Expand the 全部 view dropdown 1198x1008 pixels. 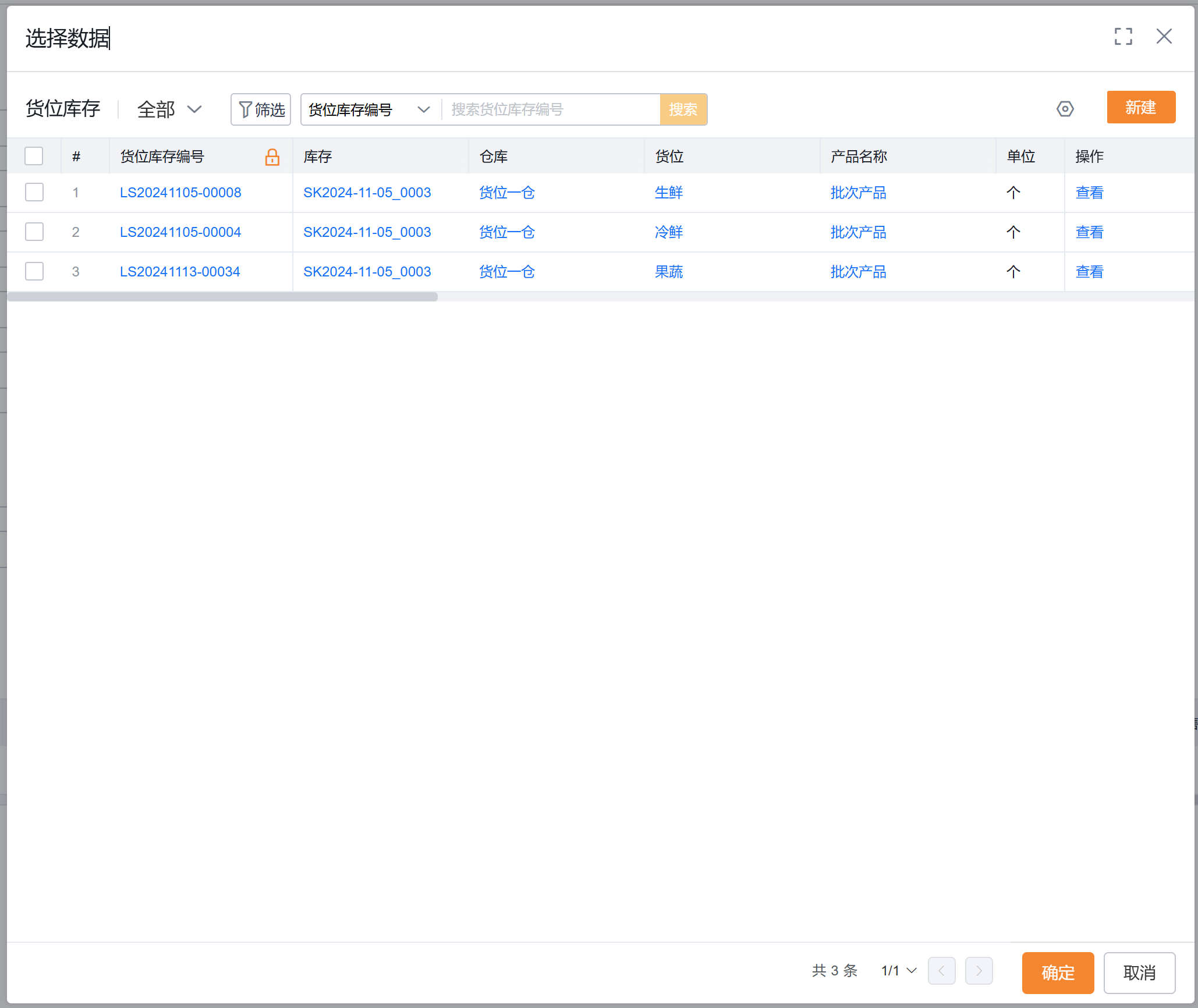tap(169, 109)
